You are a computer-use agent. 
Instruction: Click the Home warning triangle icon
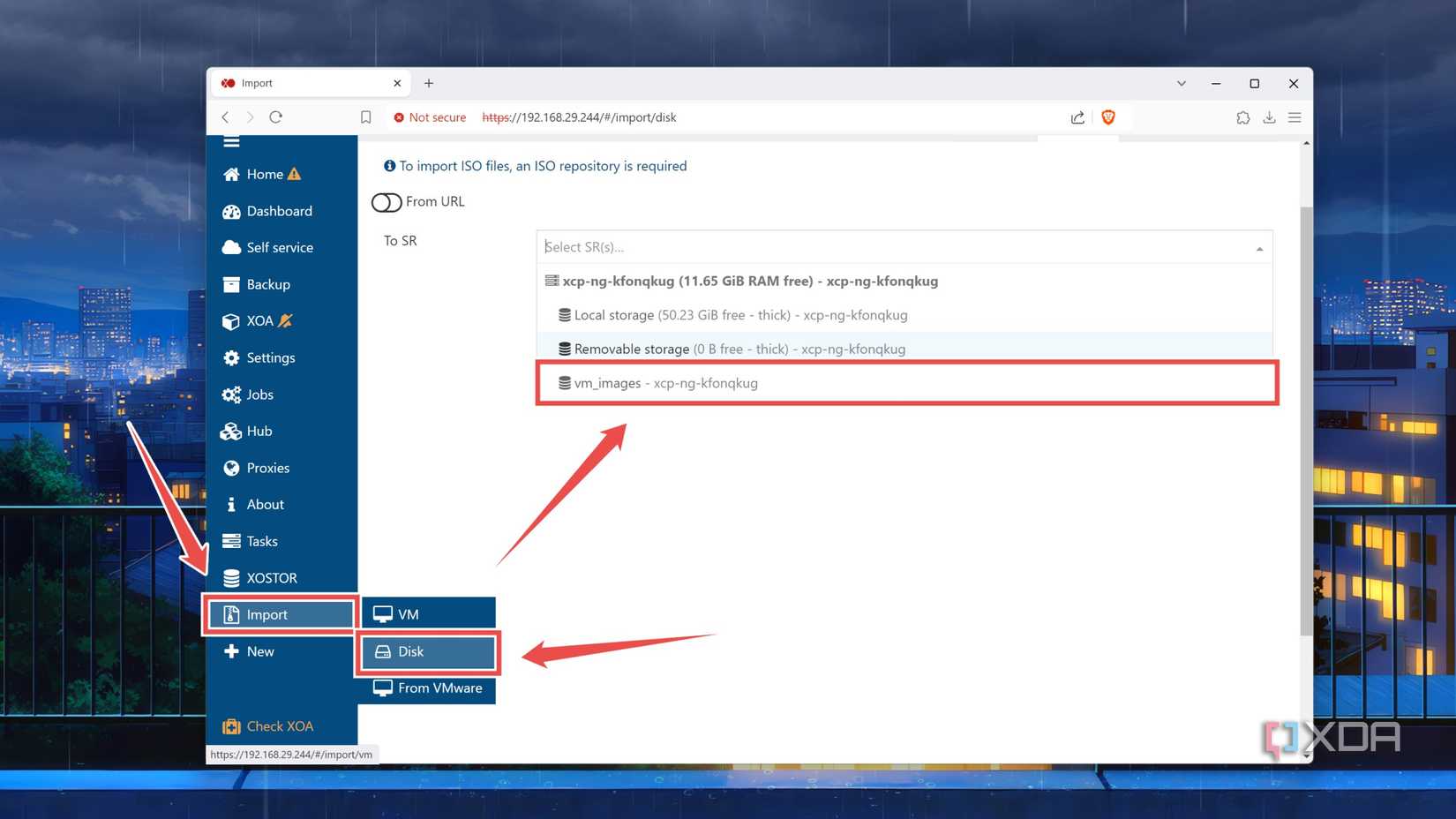tap(295, 174)
